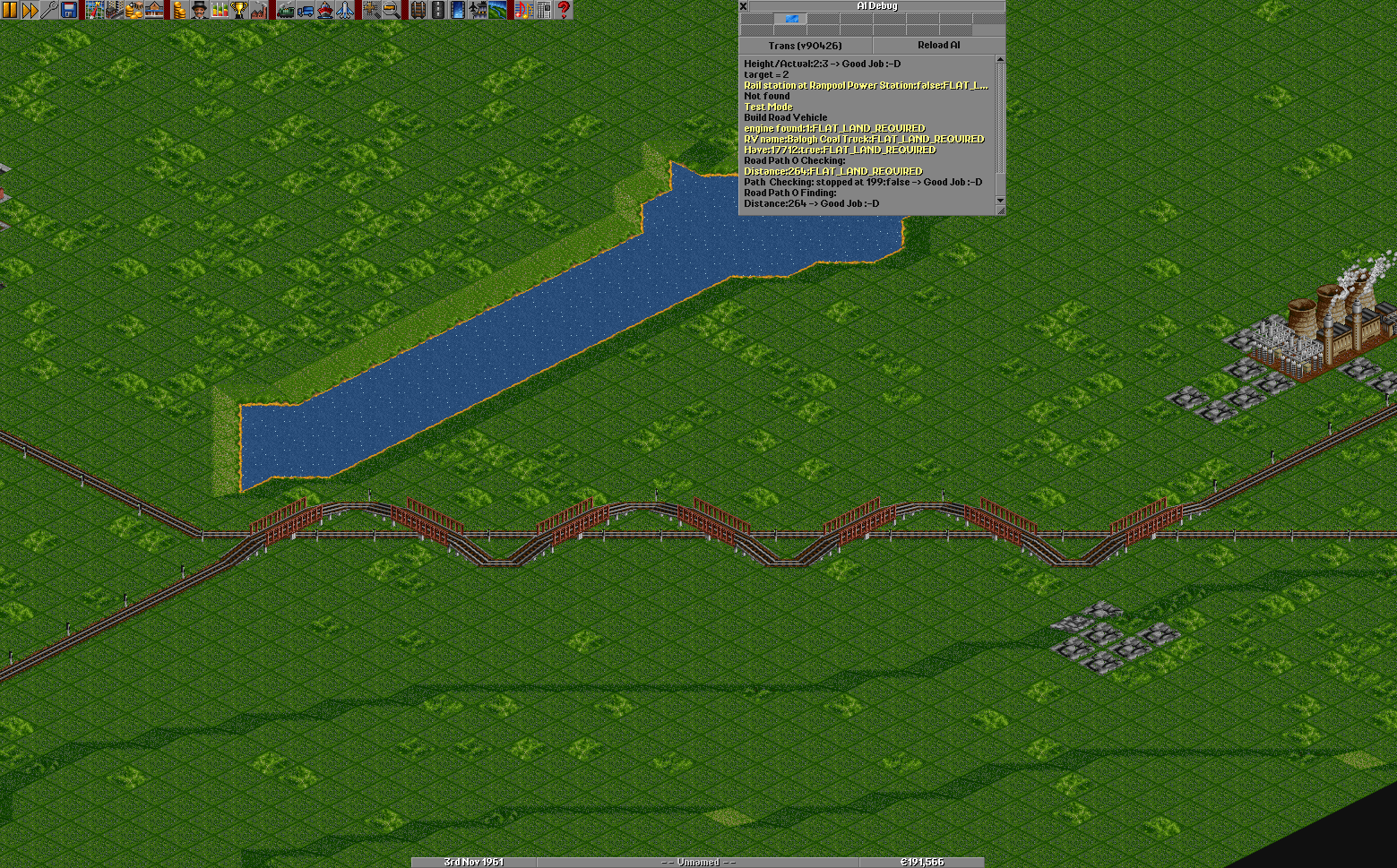Image resolution: width=1397 pixels, height=868 pixels.
Task: Open the map display menu
Action: pyautogui.click(x=95, y=10)
